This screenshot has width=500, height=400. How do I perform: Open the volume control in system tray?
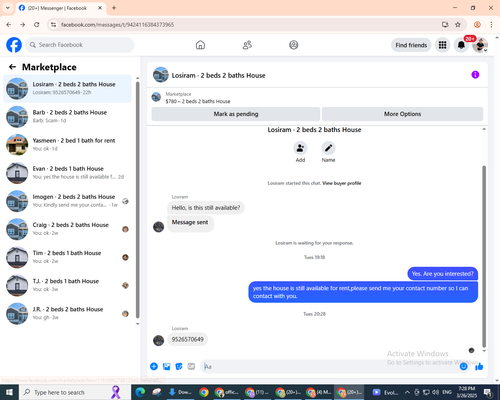click(435, 392)
